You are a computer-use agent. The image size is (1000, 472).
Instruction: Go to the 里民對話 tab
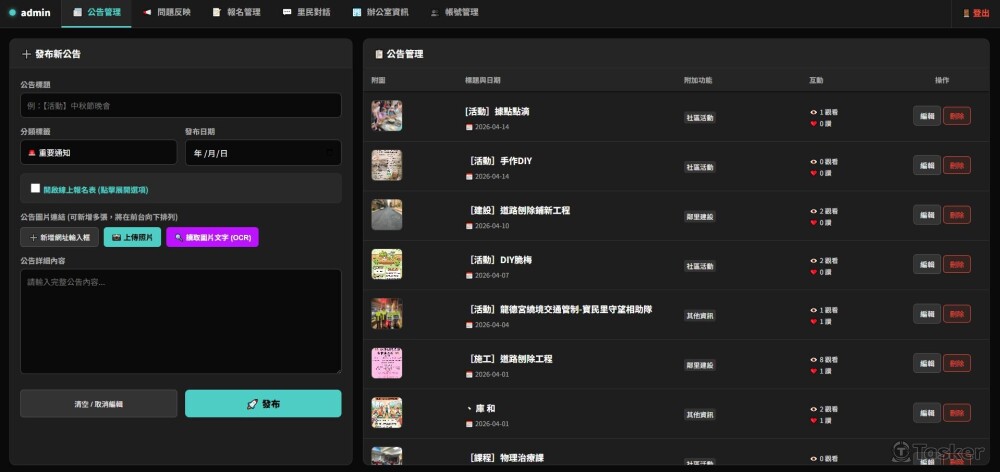point(307,12)
